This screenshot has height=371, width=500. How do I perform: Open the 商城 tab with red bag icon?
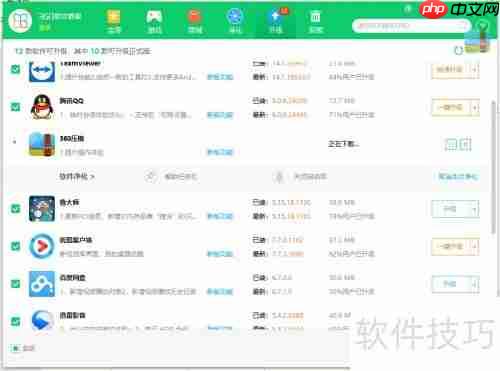195,21
